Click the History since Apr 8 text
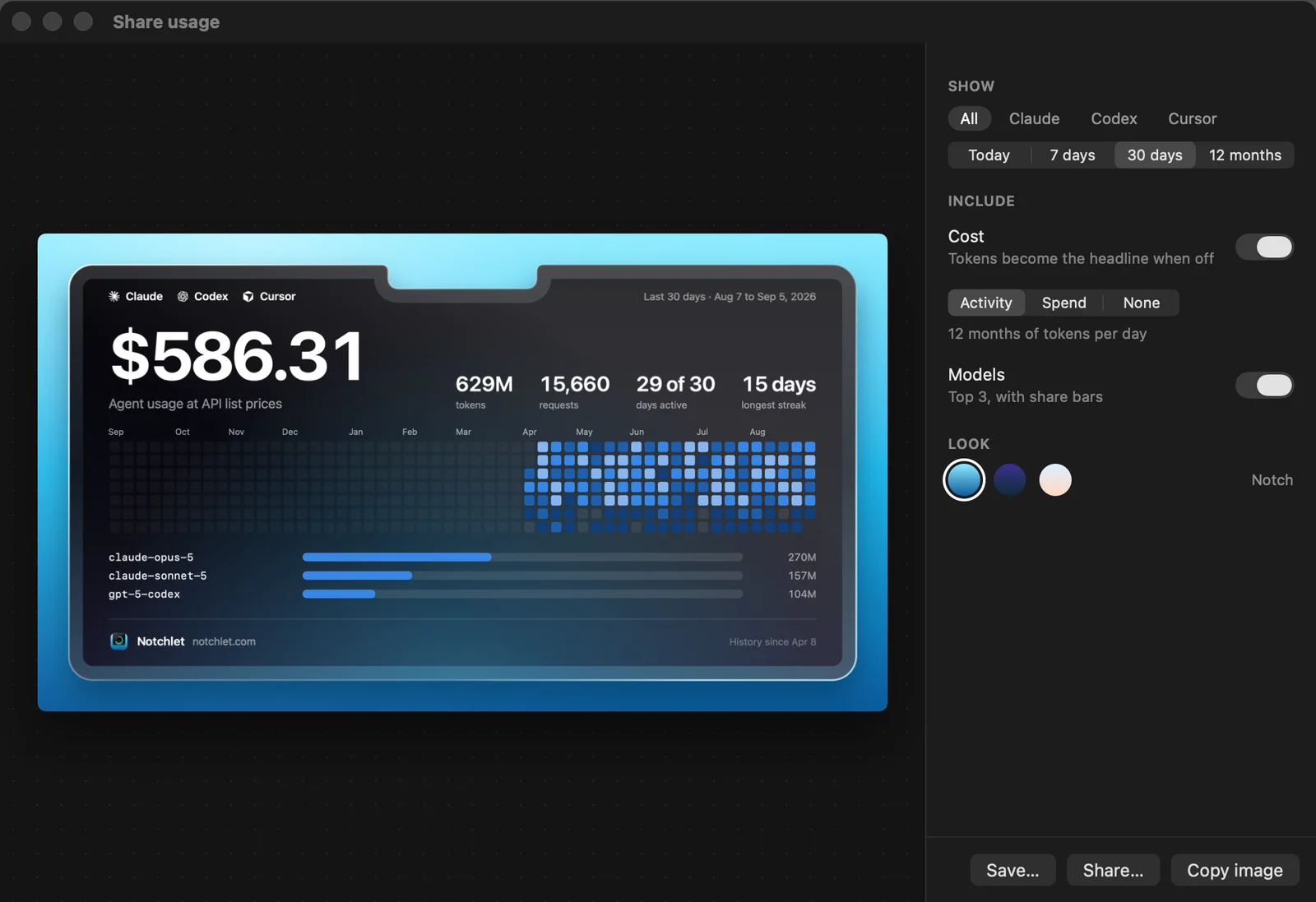1316x902 pixels. coord(772,642)
